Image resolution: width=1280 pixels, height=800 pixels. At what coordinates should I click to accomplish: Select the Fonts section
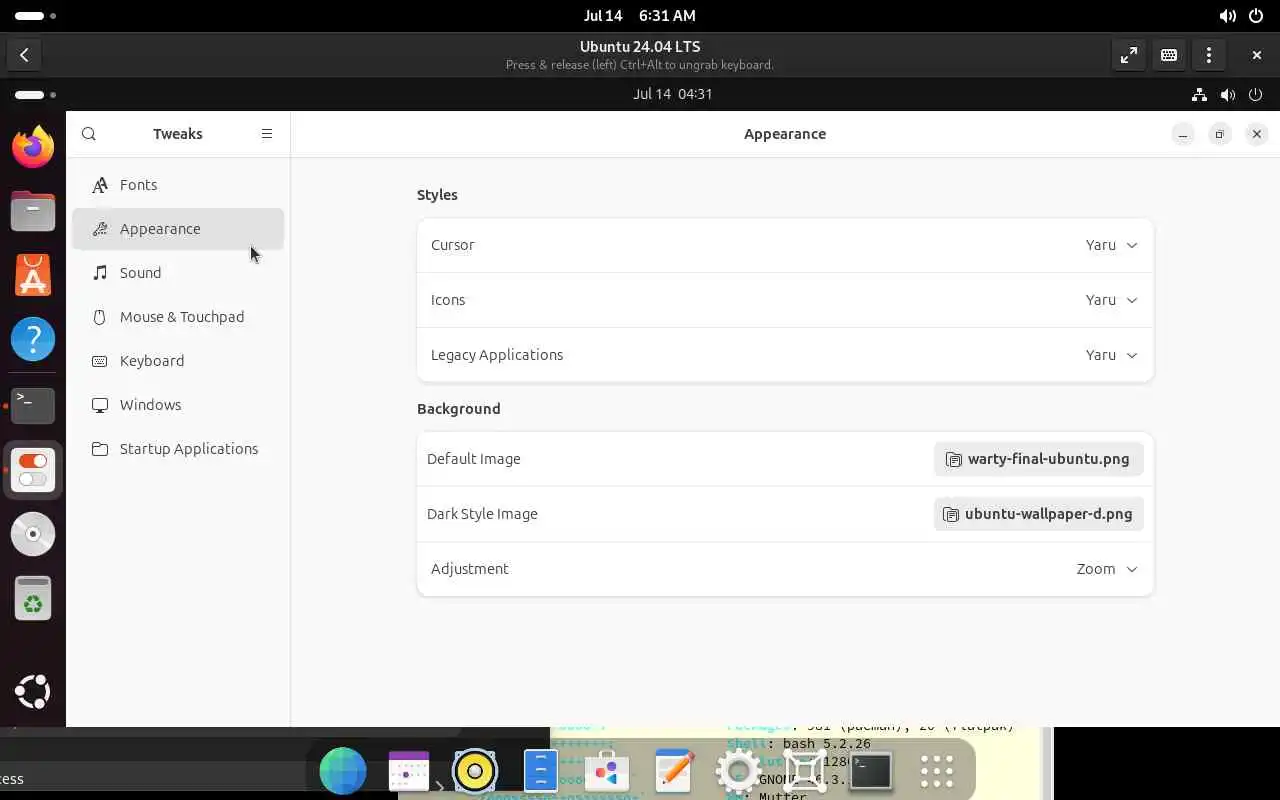(x=178, y=185)
